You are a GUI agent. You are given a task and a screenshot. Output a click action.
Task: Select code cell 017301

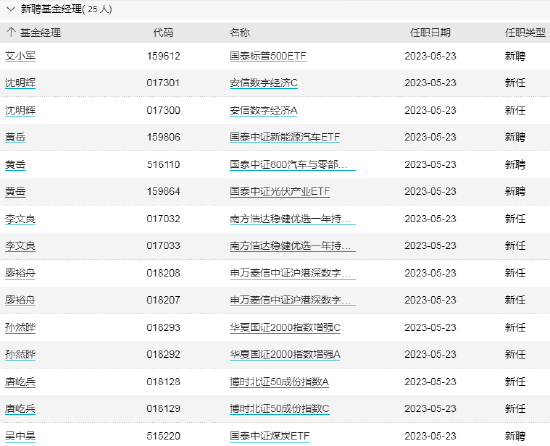[x=163, y=83]
